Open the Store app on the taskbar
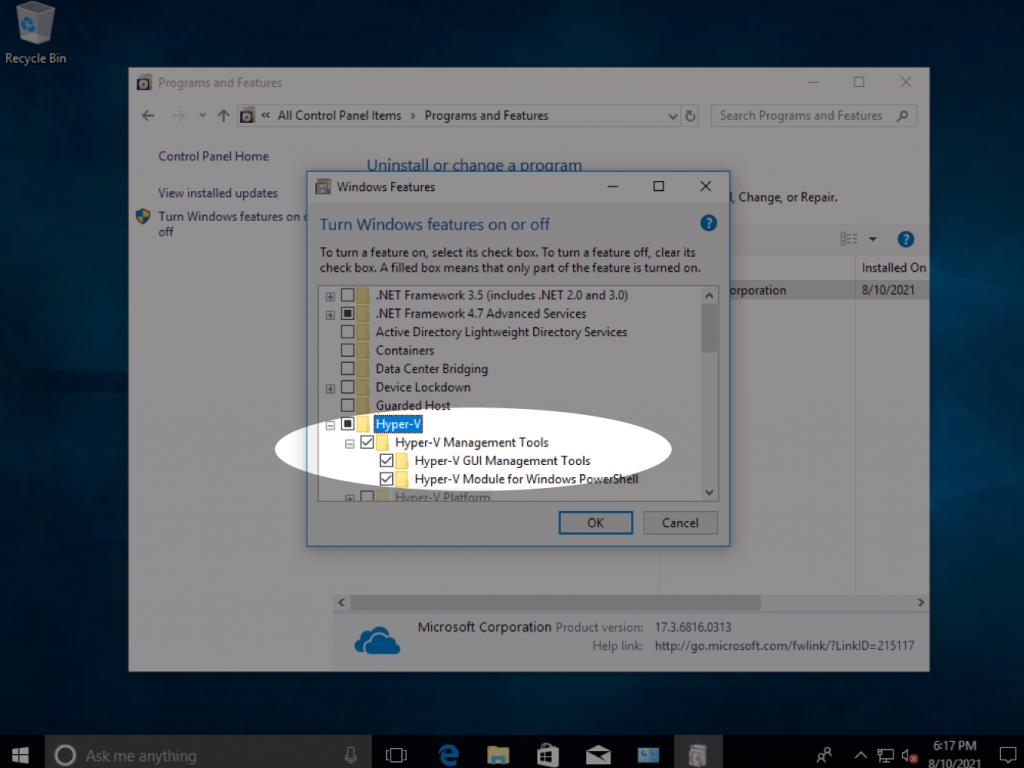The height and width of the screenshot is (768, 1024). pos(547,755)
